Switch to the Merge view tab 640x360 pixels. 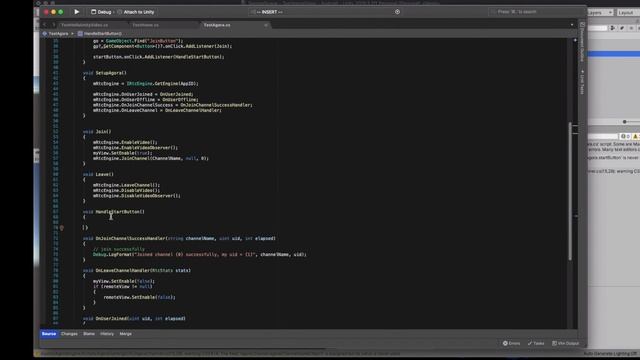[125, 333]
